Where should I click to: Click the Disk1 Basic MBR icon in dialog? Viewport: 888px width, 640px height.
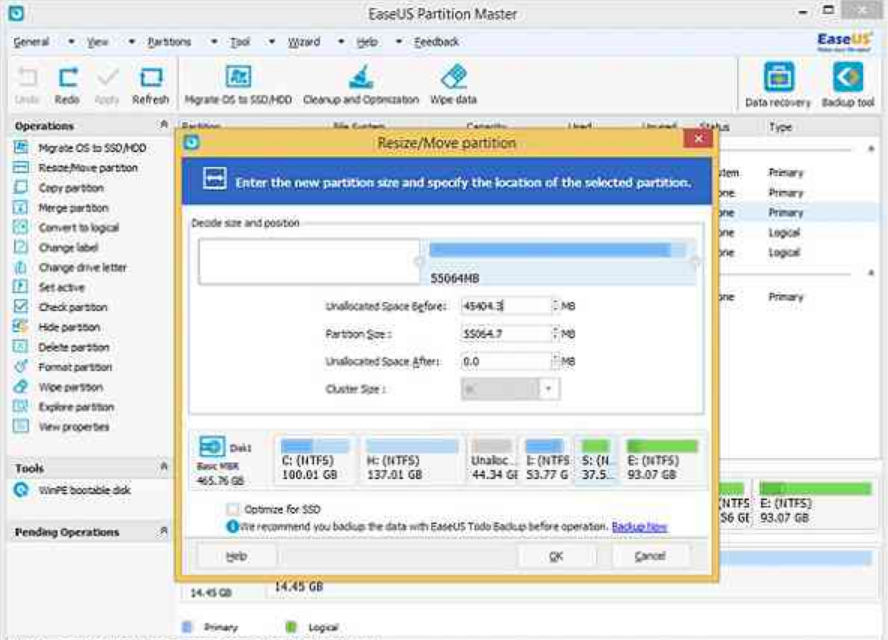coord(212,447)
